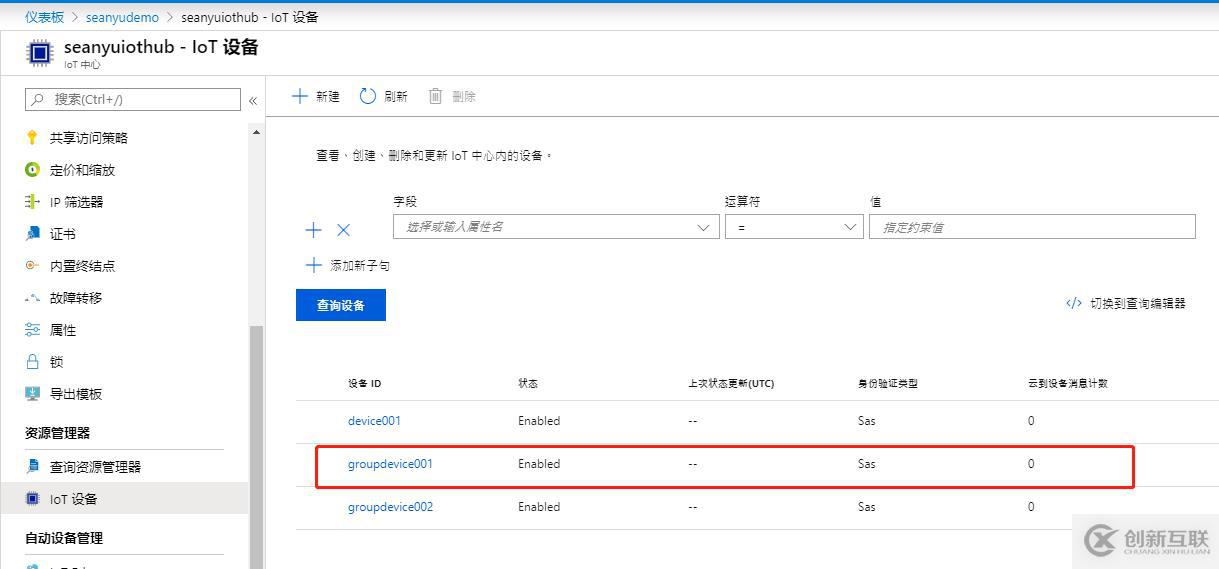The width and height of the screenshot is (1219, 569).
Task: Open the groupdevice002 link
Action: [x=390, y=507]
